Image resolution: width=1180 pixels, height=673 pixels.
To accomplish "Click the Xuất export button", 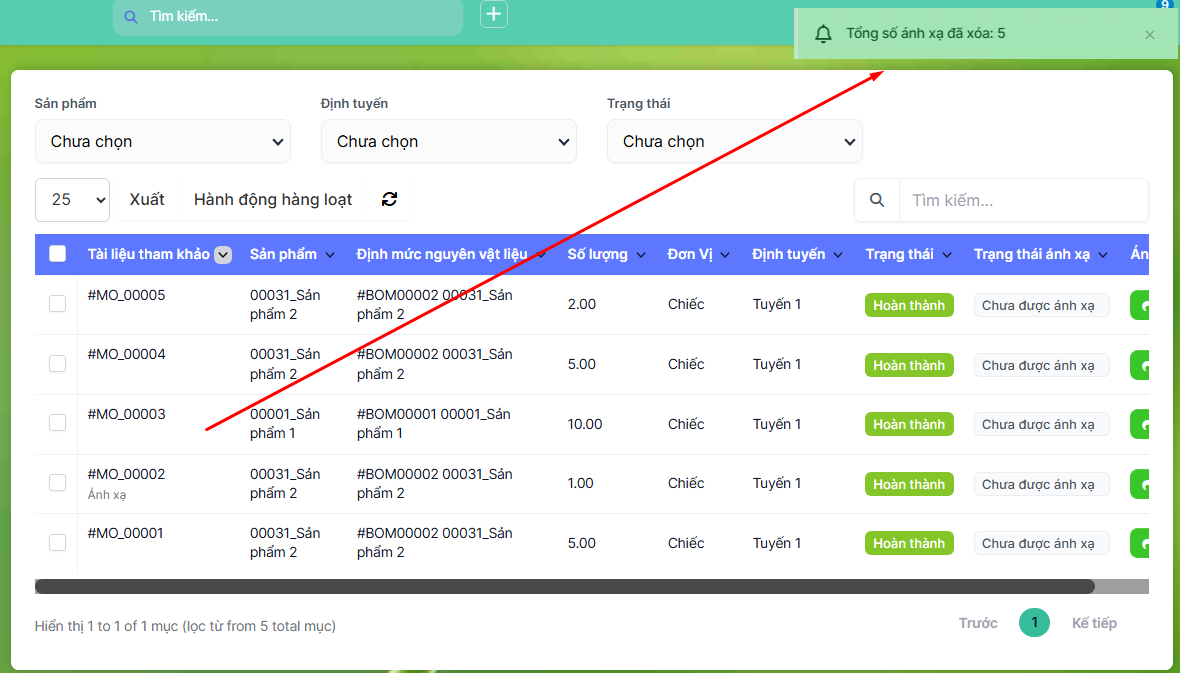I will [147, 200].
